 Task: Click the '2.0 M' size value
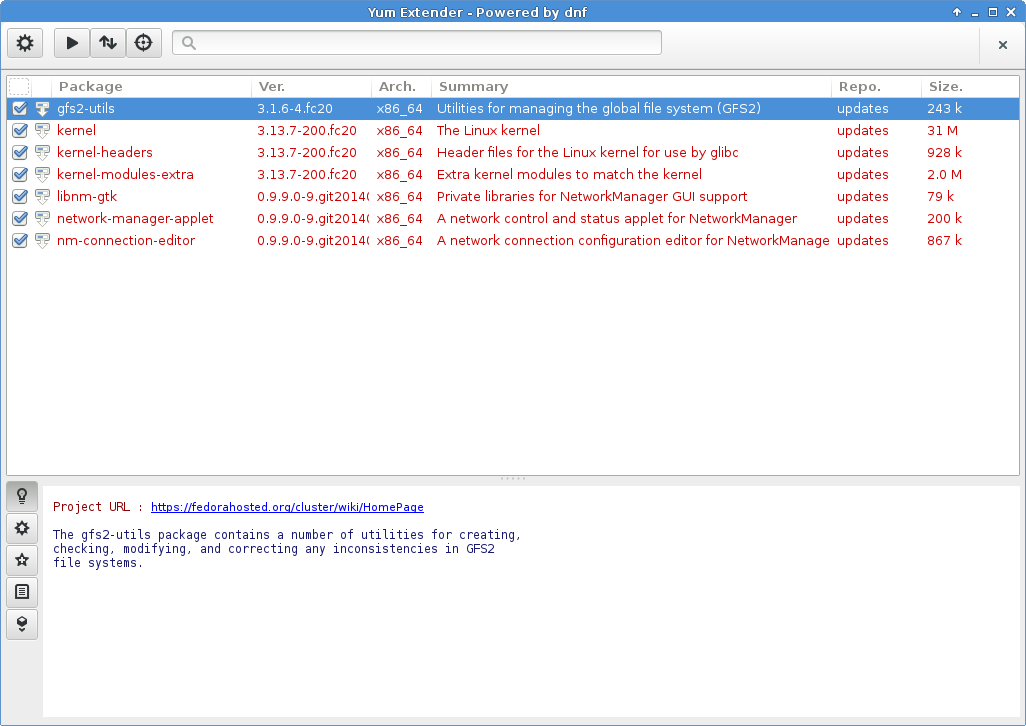[944, 175]
